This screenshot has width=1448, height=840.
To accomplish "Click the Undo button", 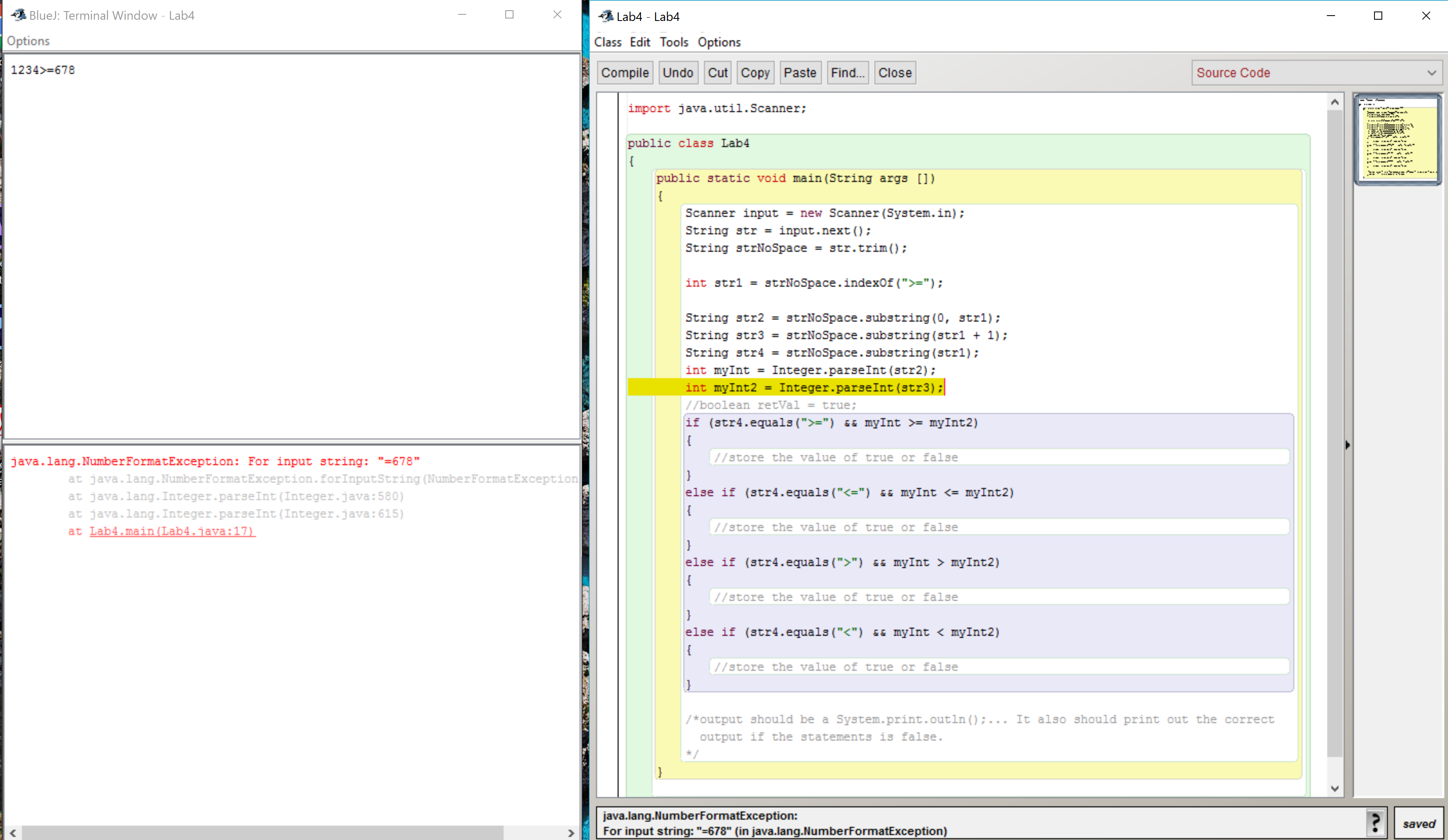I will 678,73.
